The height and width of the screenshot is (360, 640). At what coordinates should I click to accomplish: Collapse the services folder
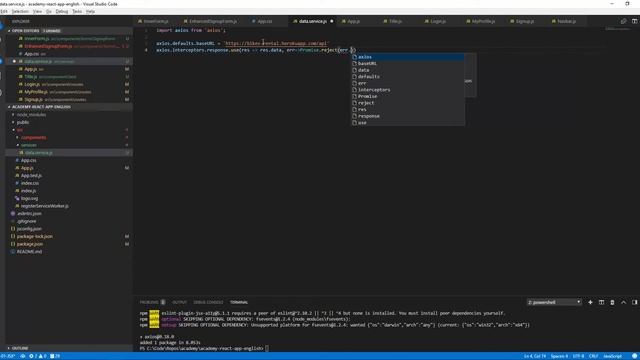point(29,145)
